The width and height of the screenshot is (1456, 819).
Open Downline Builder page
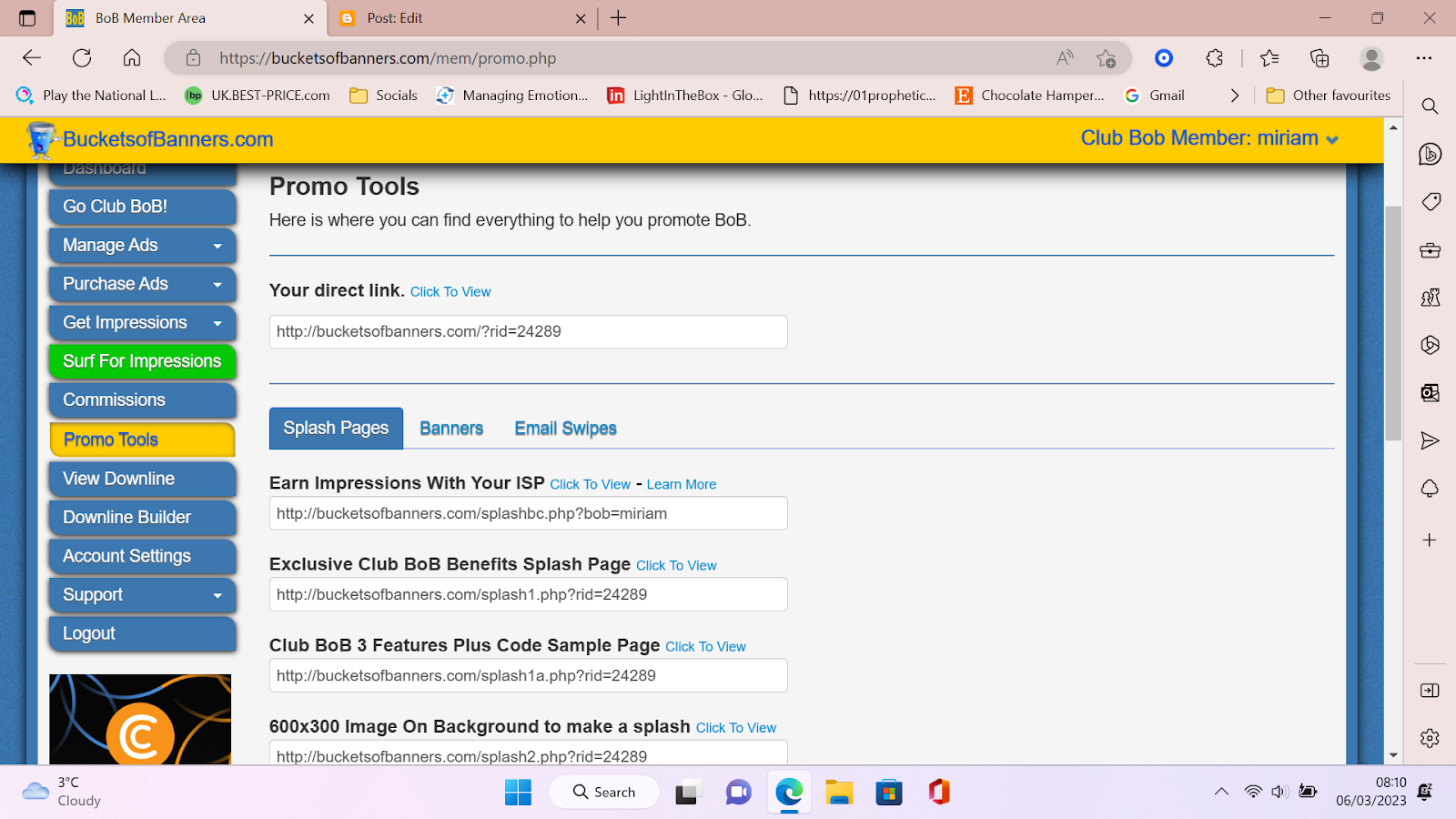click(142, 518)
